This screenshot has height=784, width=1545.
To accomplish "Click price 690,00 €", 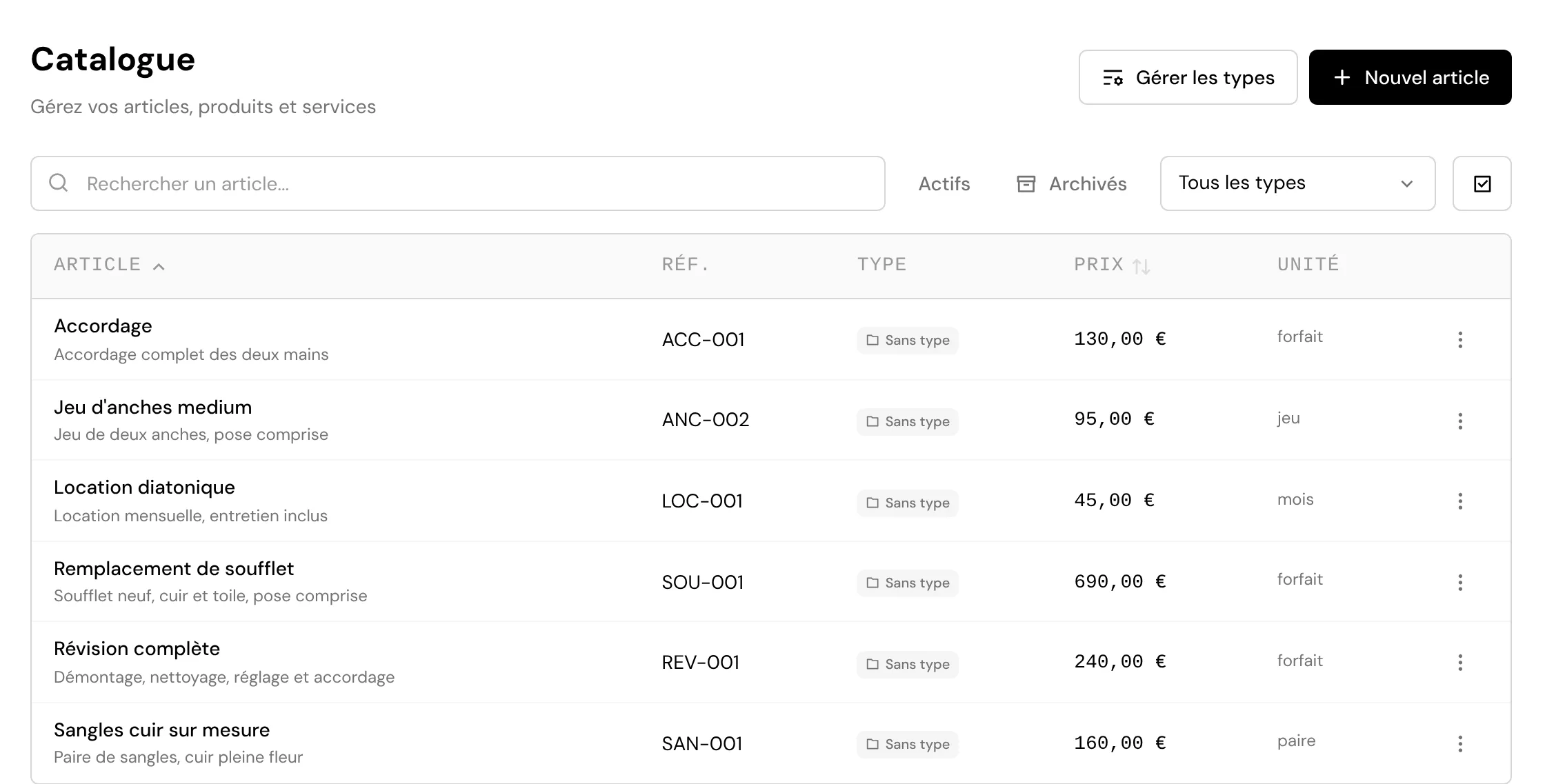I will pos(1119,581).
